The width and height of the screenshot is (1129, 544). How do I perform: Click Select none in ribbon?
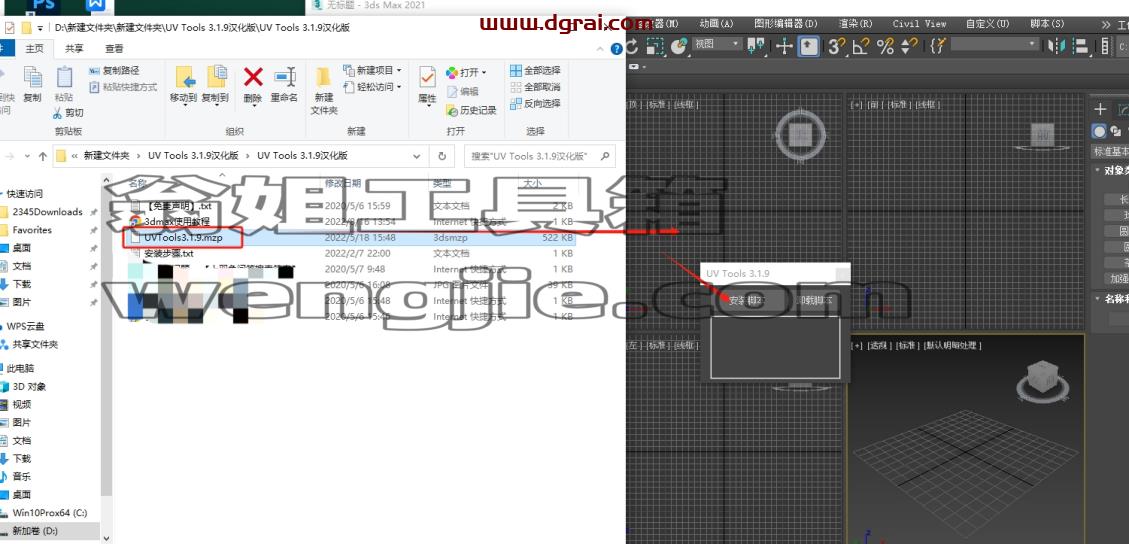(535, 87)
